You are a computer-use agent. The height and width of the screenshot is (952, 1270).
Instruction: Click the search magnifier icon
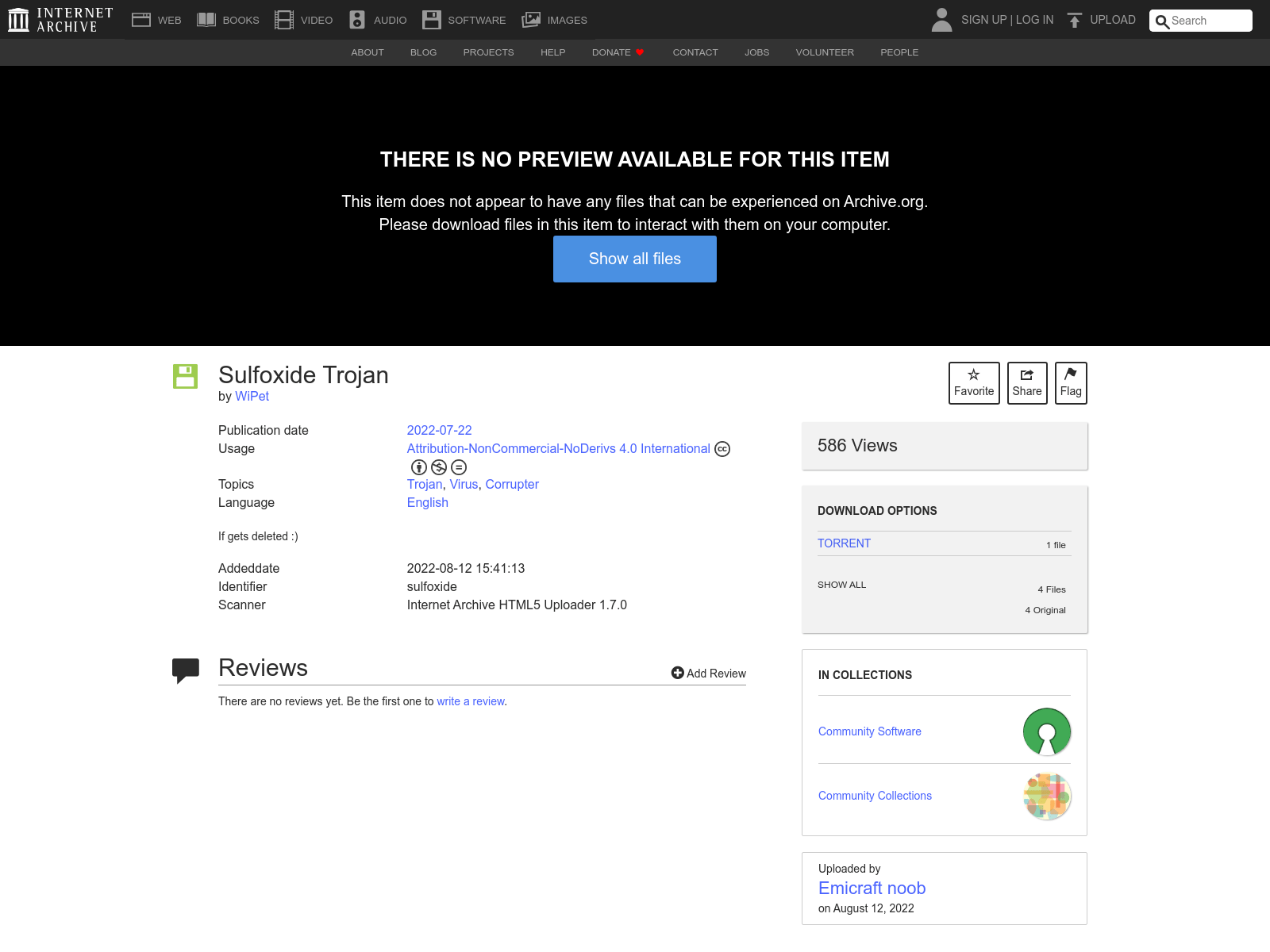tap(1162, 21)
